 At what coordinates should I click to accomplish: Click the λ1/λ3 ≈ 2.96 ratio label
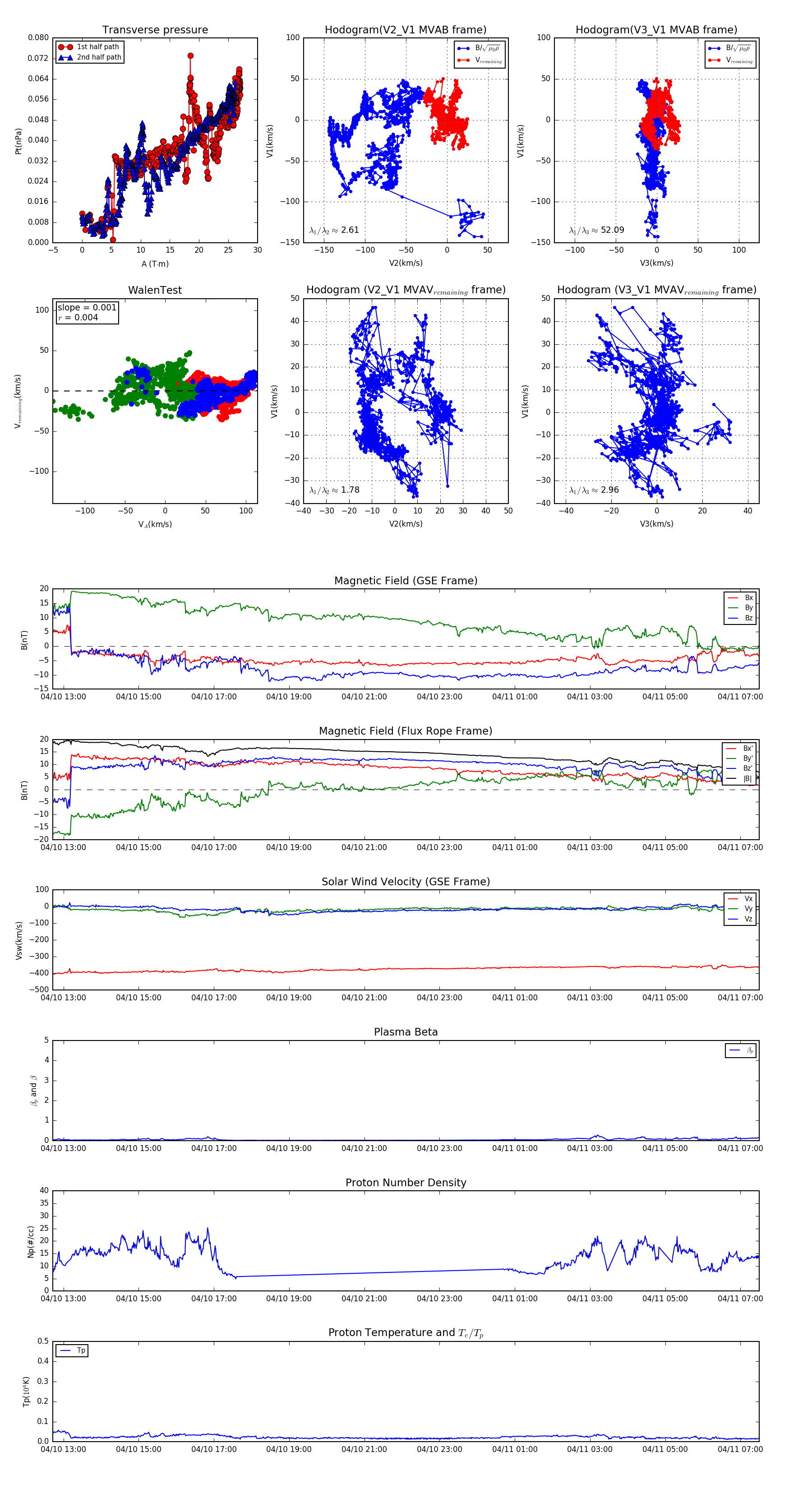(594, 490)
